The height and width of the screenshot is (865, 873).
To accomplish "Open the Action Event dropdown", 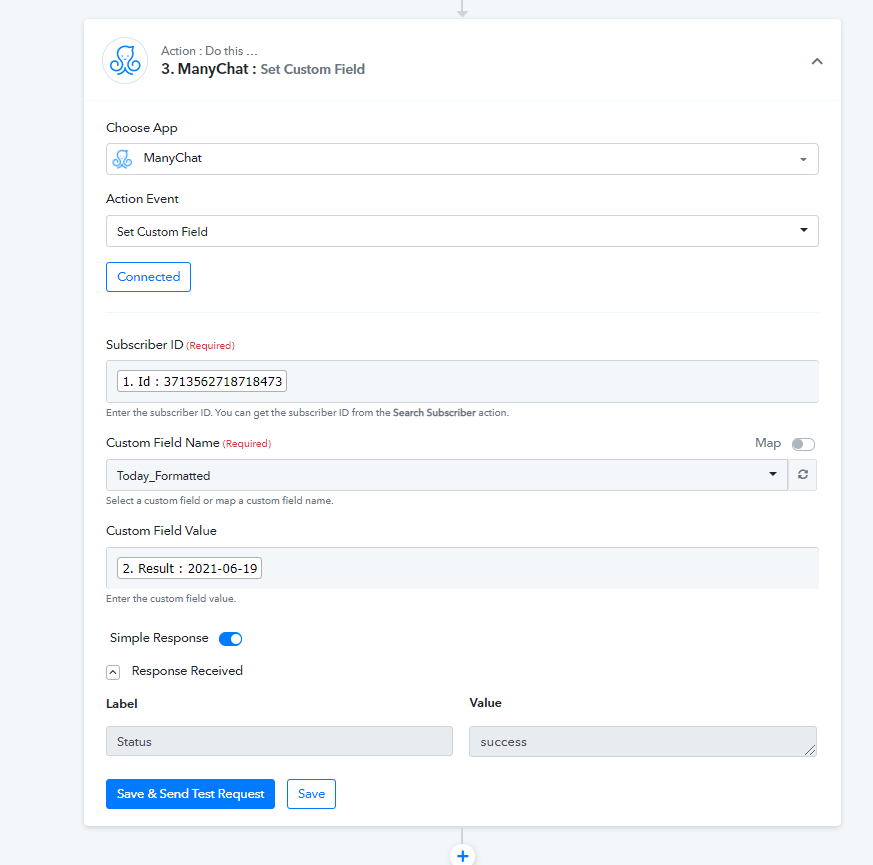I will (462, 231).
